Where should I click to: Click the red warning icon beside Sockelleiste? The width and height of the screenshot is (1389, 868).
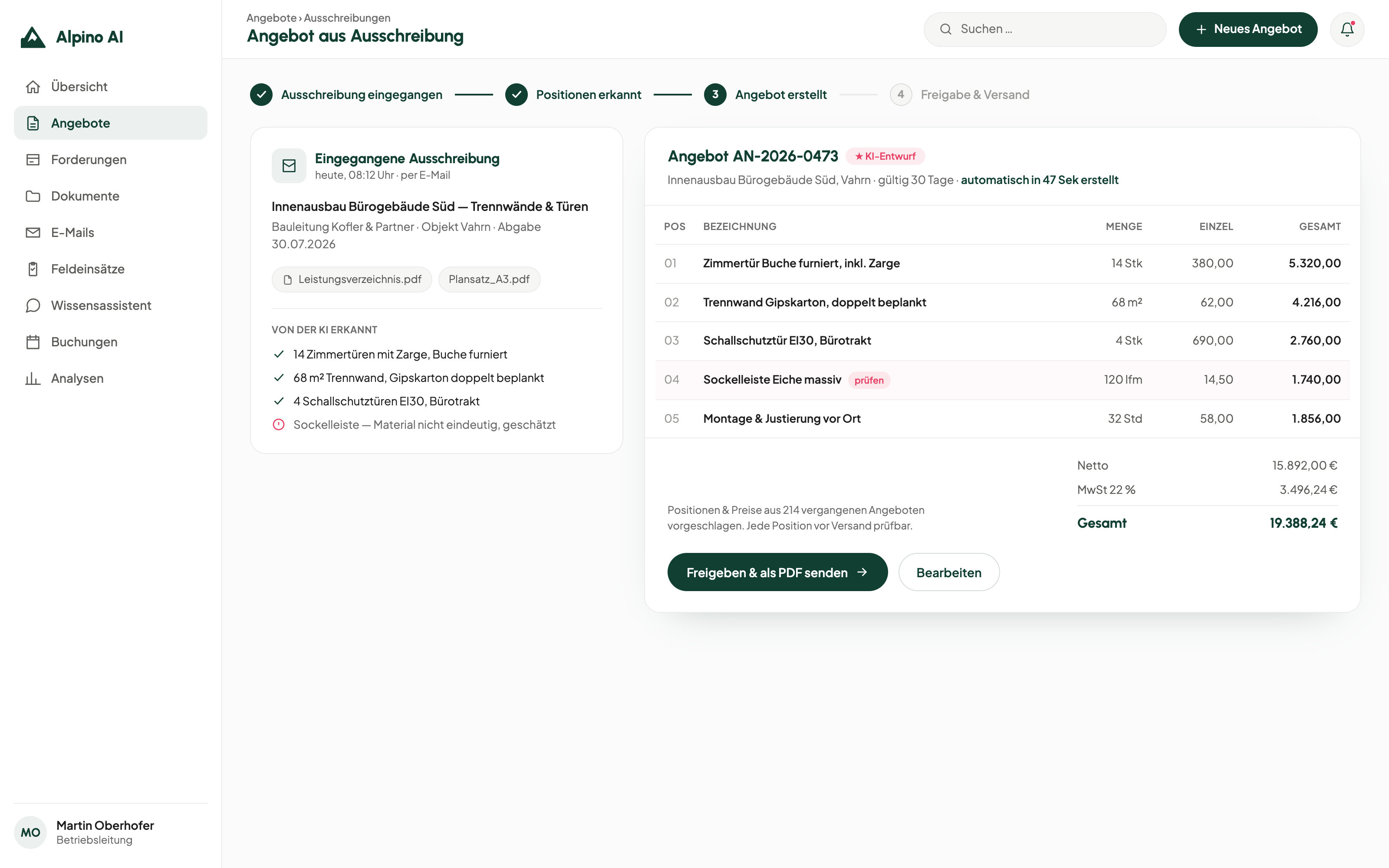coord(278,425)
